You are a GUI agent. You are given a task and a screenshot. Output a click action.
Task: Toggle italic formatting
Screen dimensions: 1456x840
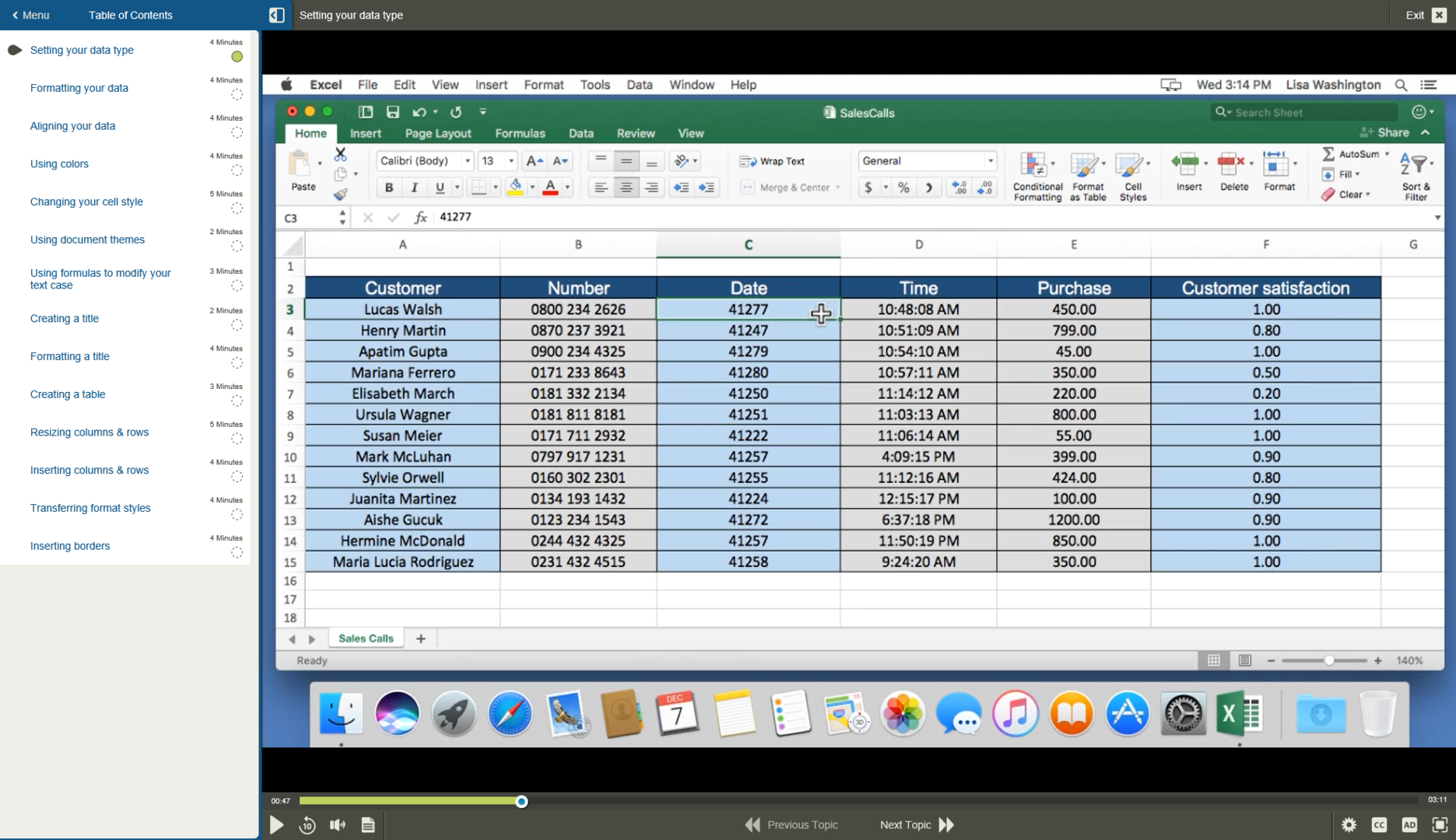click(x=414, y=187)
